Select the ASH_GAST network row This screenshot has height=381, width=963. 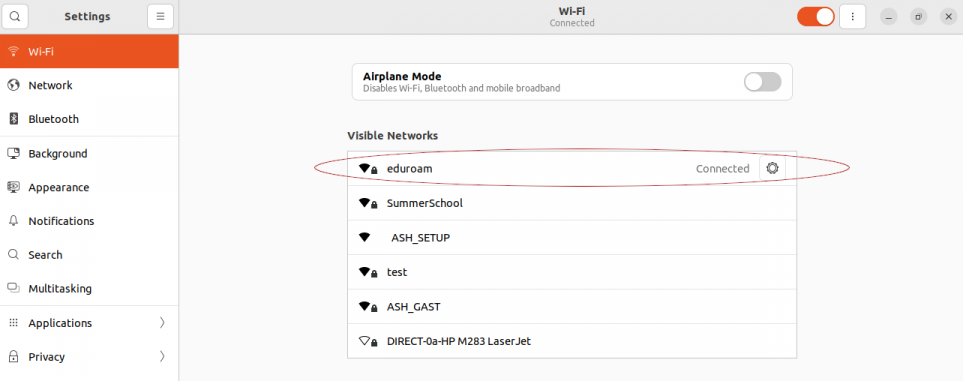572,307
